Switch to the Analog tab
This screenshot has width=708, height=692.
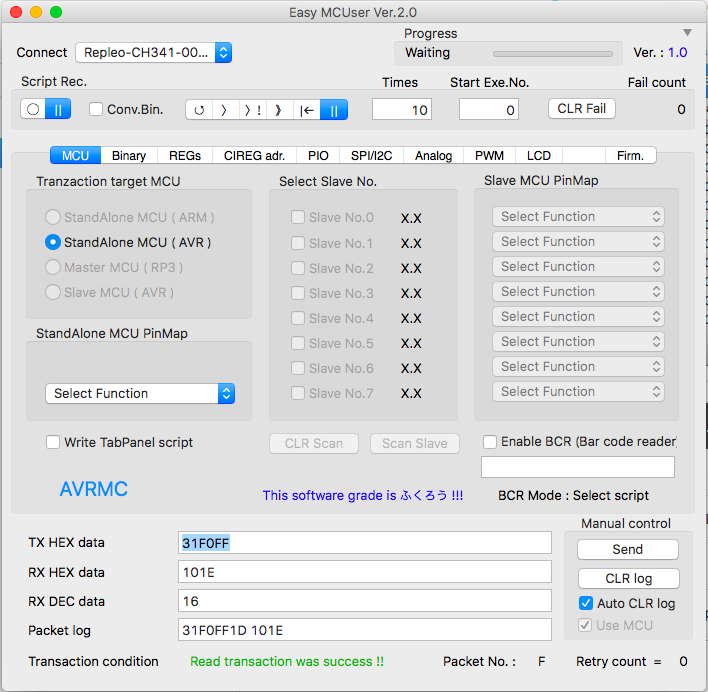click(433, 156)
